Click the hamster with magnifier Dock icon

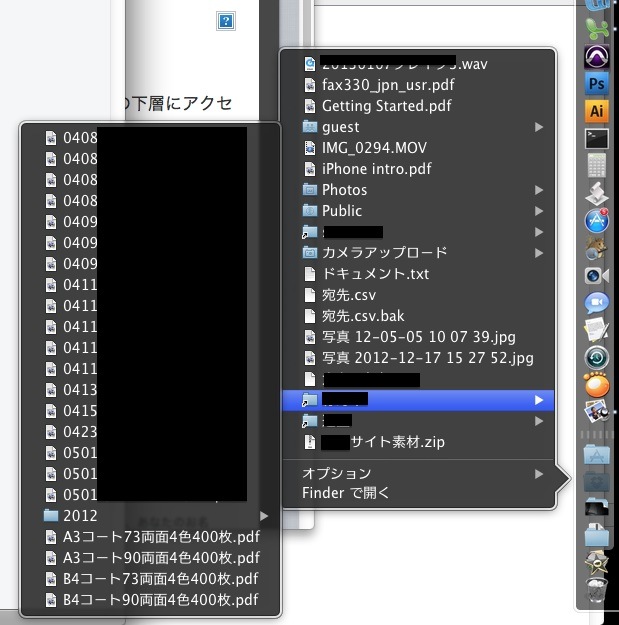point(597,248)
